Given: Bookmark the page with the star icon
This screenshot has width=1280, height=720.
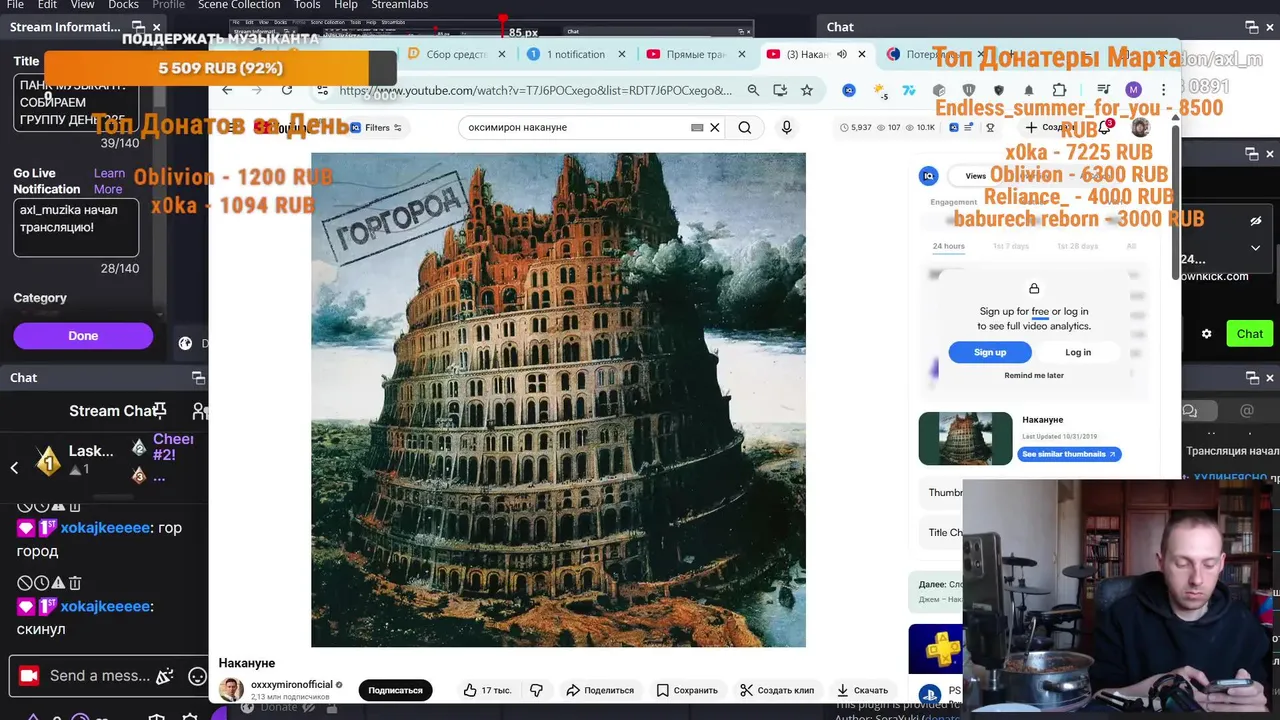Looking at the screenshot, I should click(x=807, y=90).
